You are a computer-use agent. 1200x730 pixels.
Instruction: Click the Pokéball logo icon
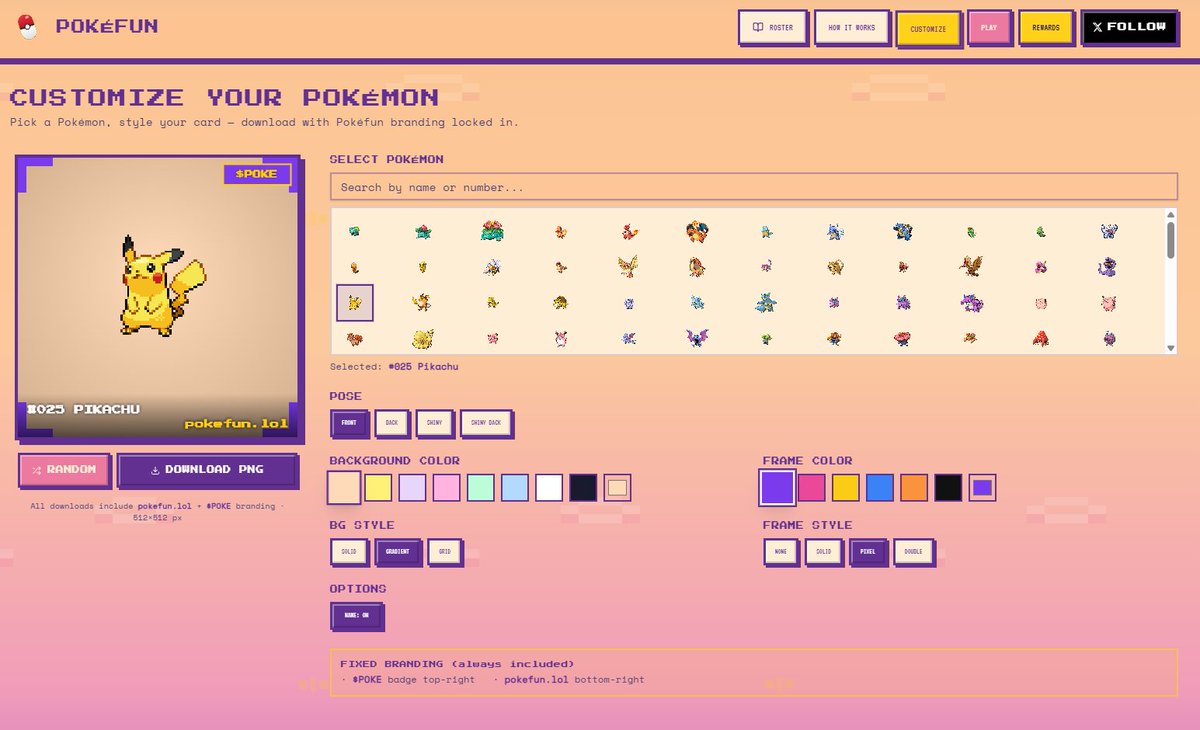28,28
